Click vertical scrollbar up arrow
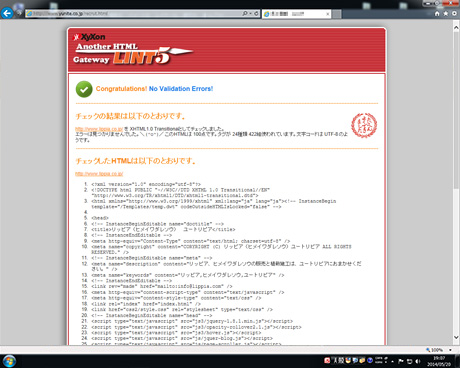This screenshot has width=460, height=368. pos(456,28)
